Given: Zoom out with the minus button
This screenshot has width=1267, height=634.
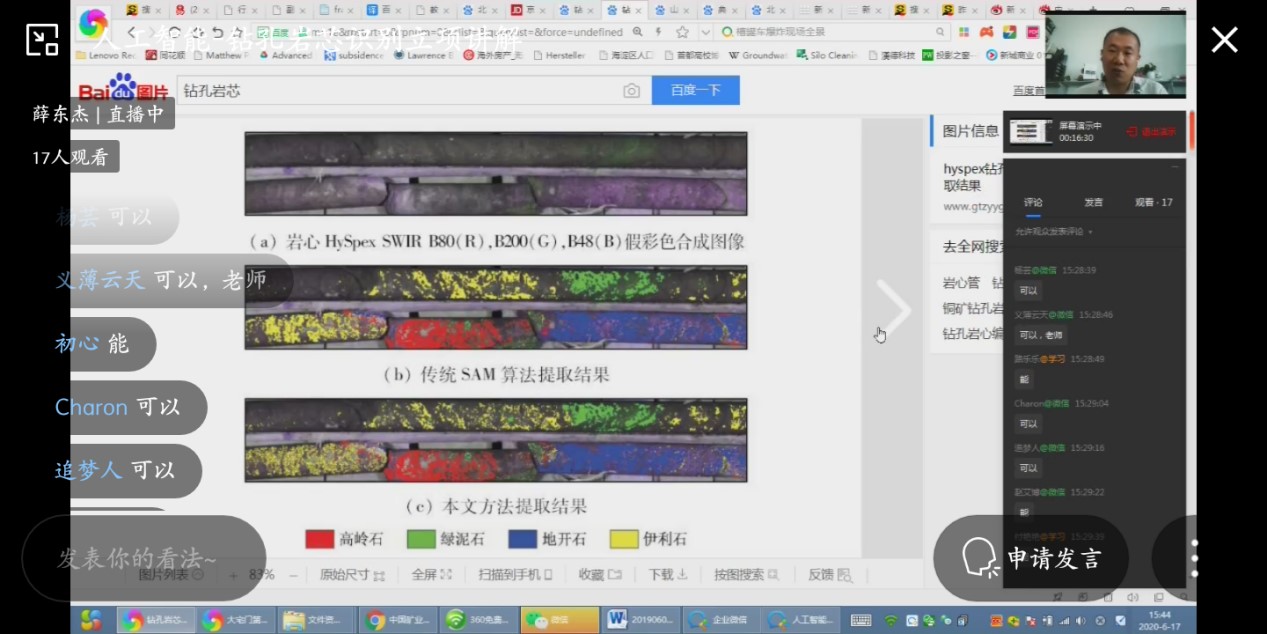Looking at the screenshot, I should (294, 575).
